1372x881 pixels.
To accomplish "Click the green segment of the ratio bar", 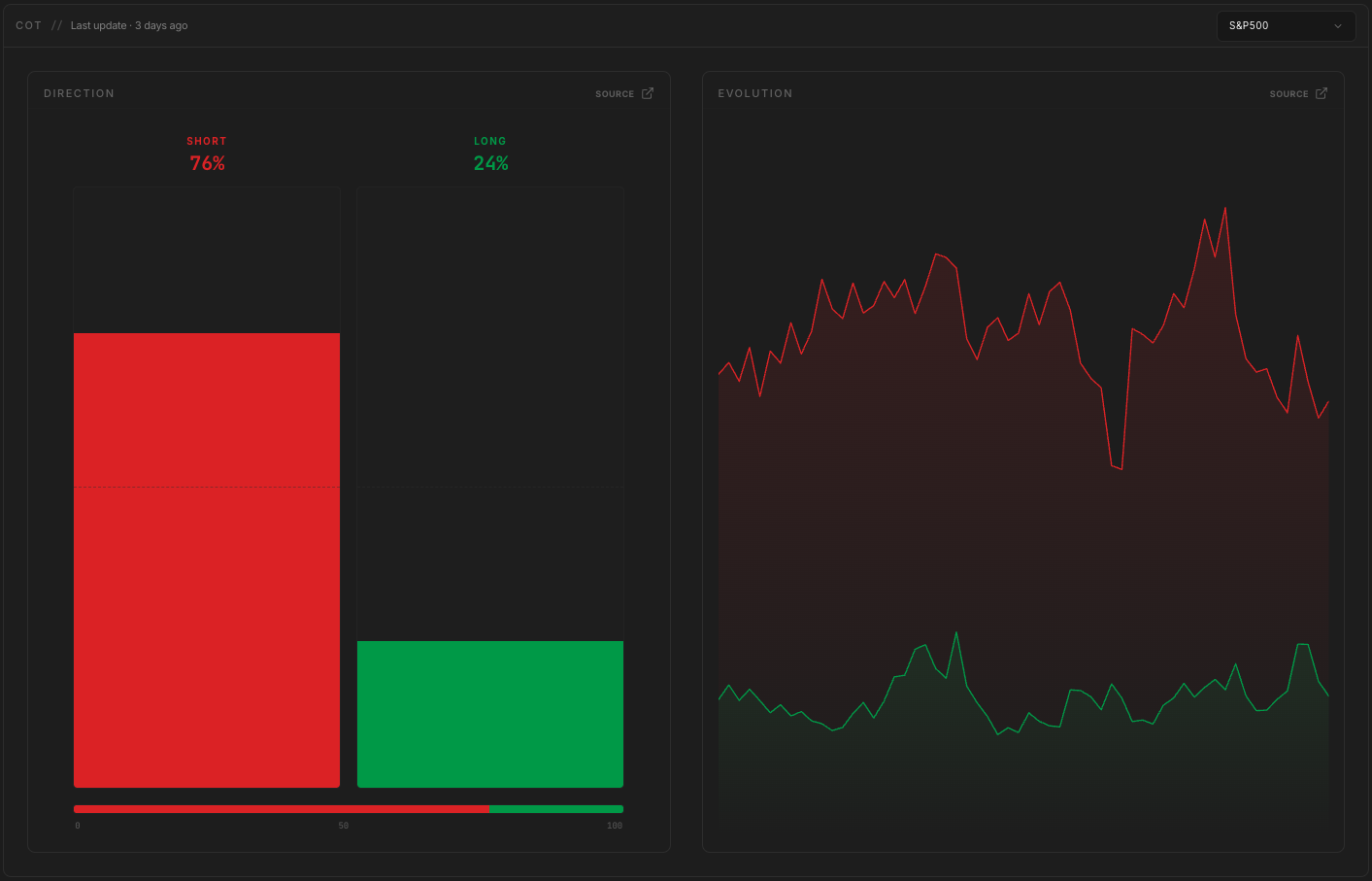I will point(556,809).
